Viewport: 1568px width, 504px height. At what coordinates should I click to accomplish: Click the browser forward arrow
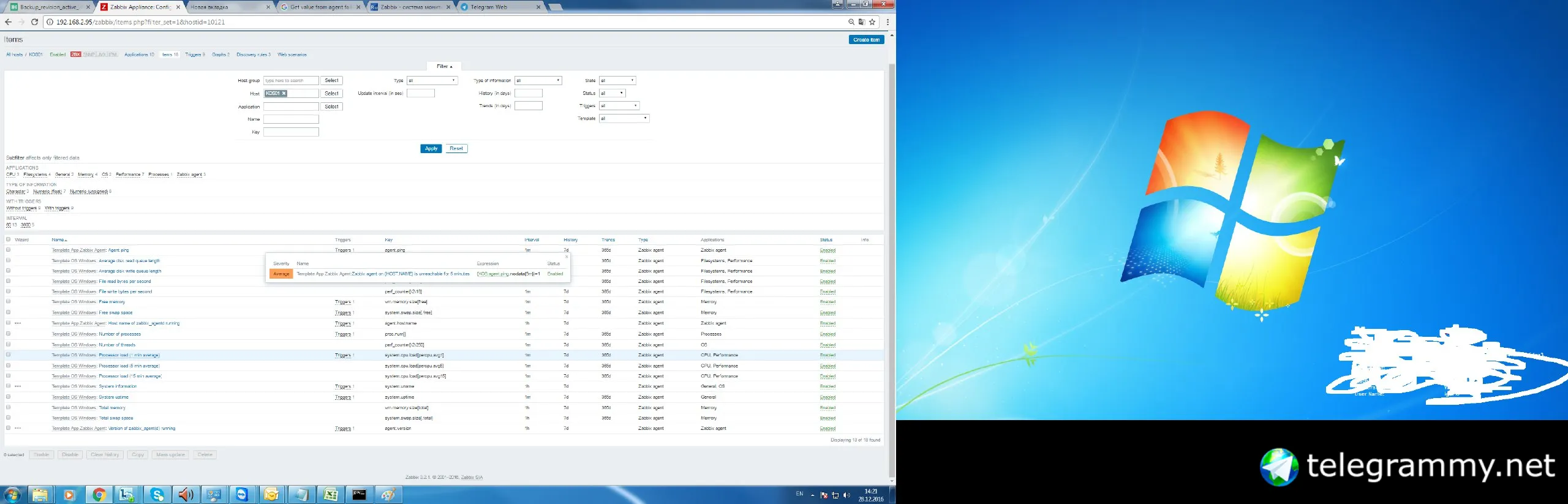(21, 22)
